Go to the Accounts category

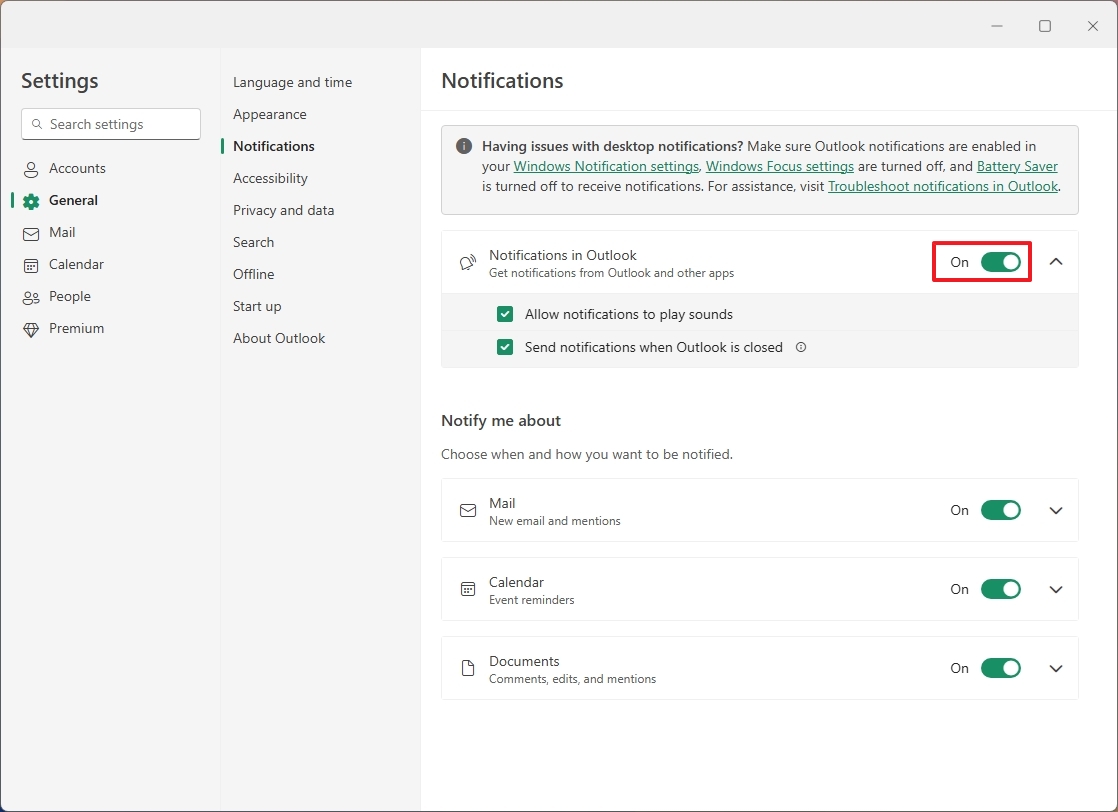77,168
